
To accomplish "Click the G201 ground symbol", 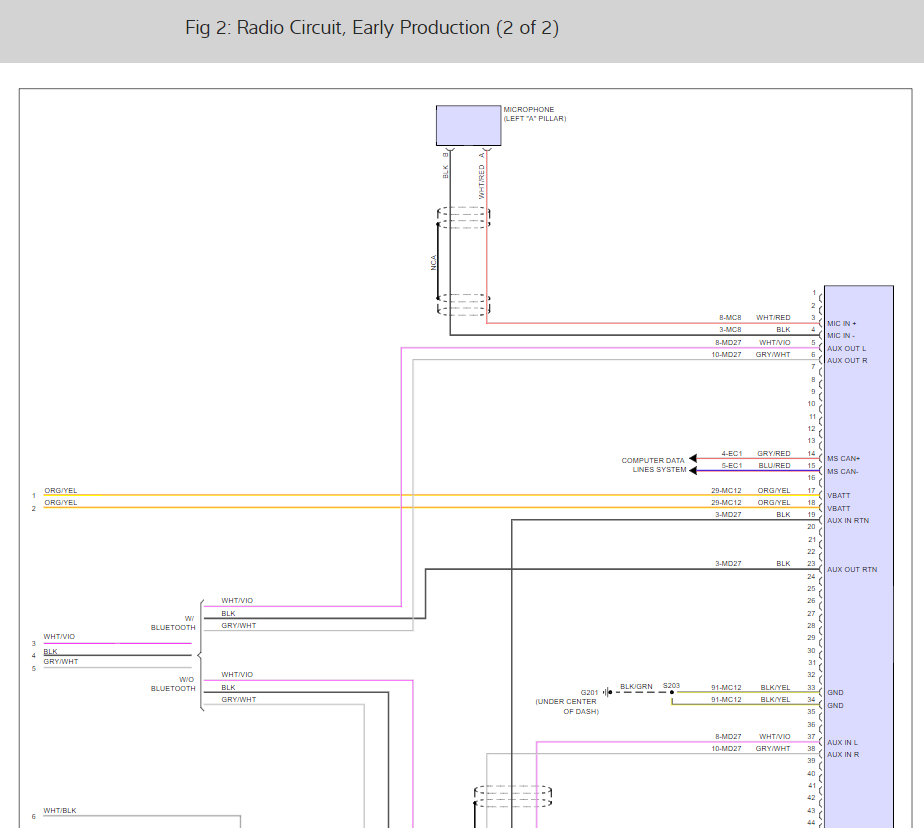I will coord(606,692).
